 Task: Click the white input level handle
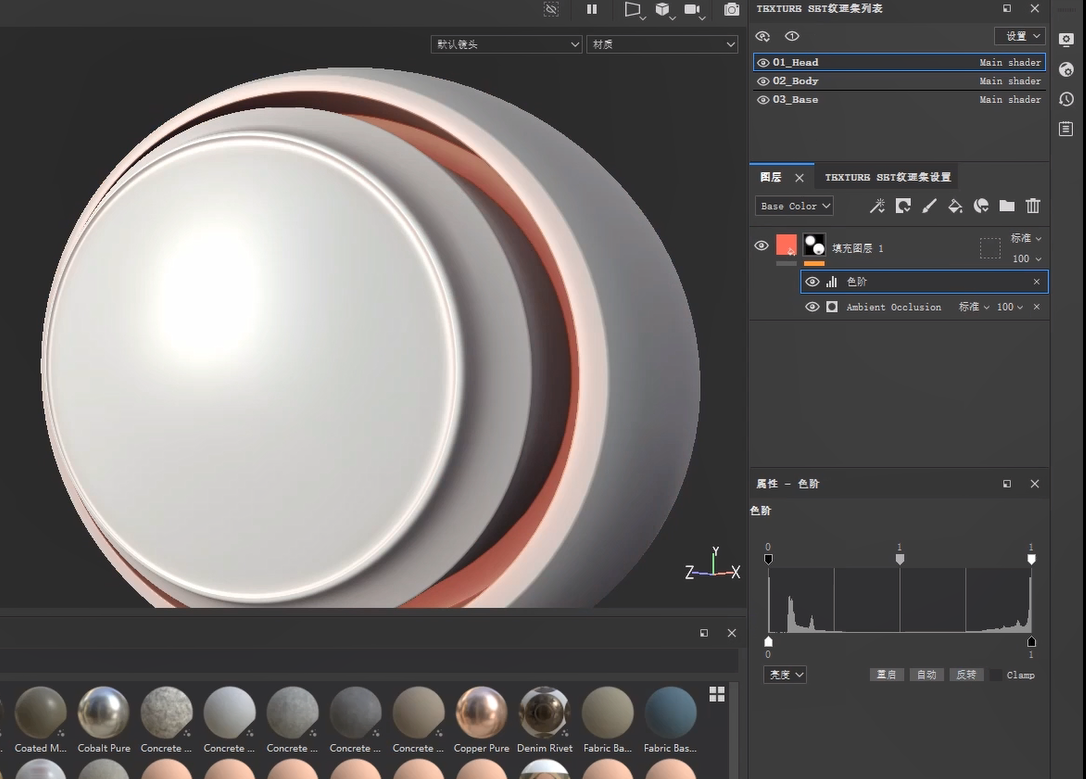(1031, 559)
